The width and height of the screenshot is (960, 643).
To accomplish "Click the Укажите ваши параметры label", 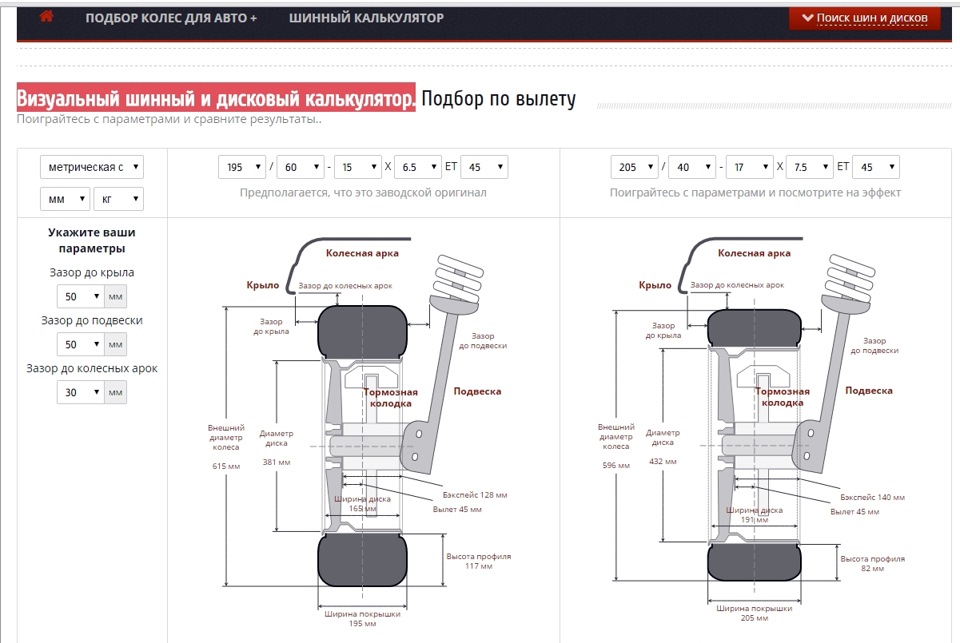I will (x=92, y=240).
